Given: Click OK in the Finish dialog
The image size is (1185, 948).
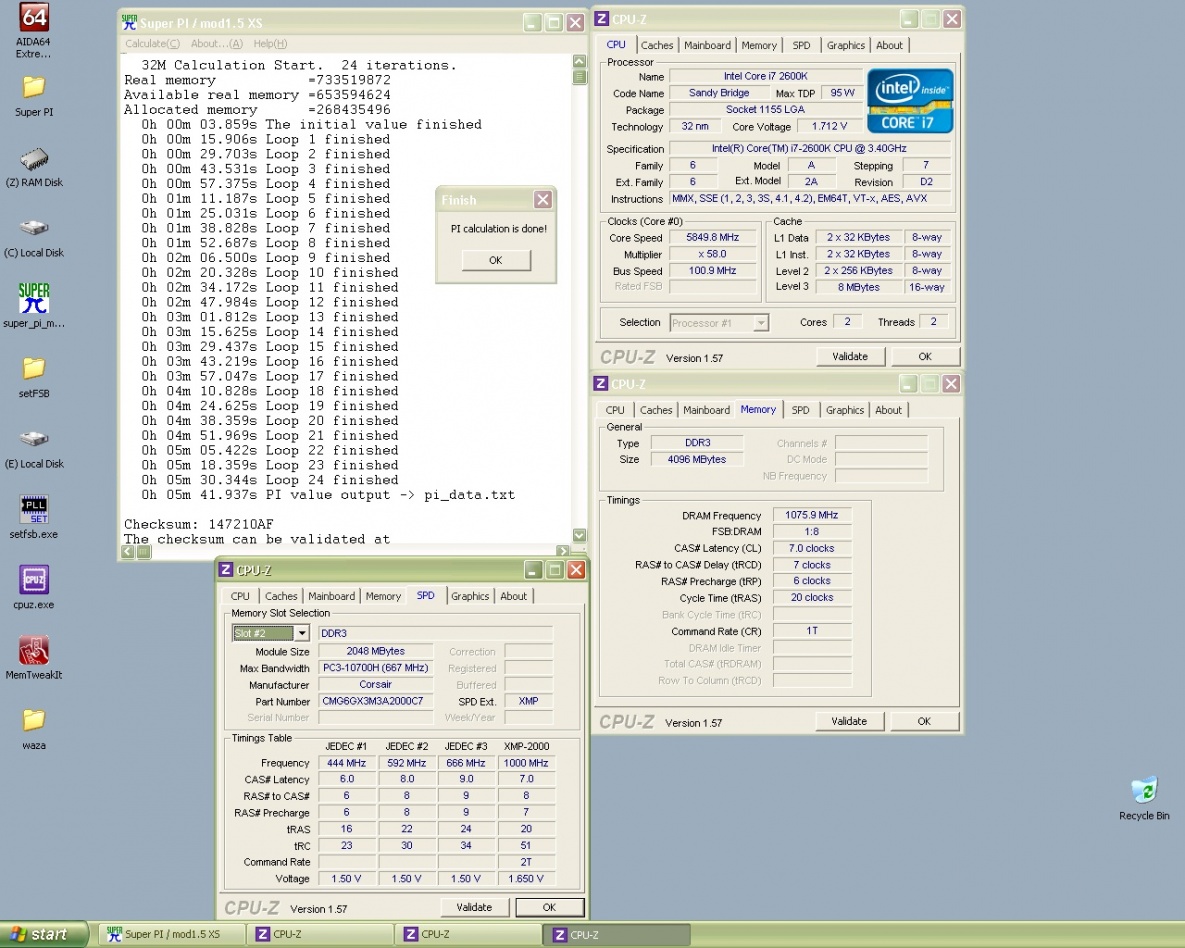Looking at the screenshot, I should [x=495, y=260].
